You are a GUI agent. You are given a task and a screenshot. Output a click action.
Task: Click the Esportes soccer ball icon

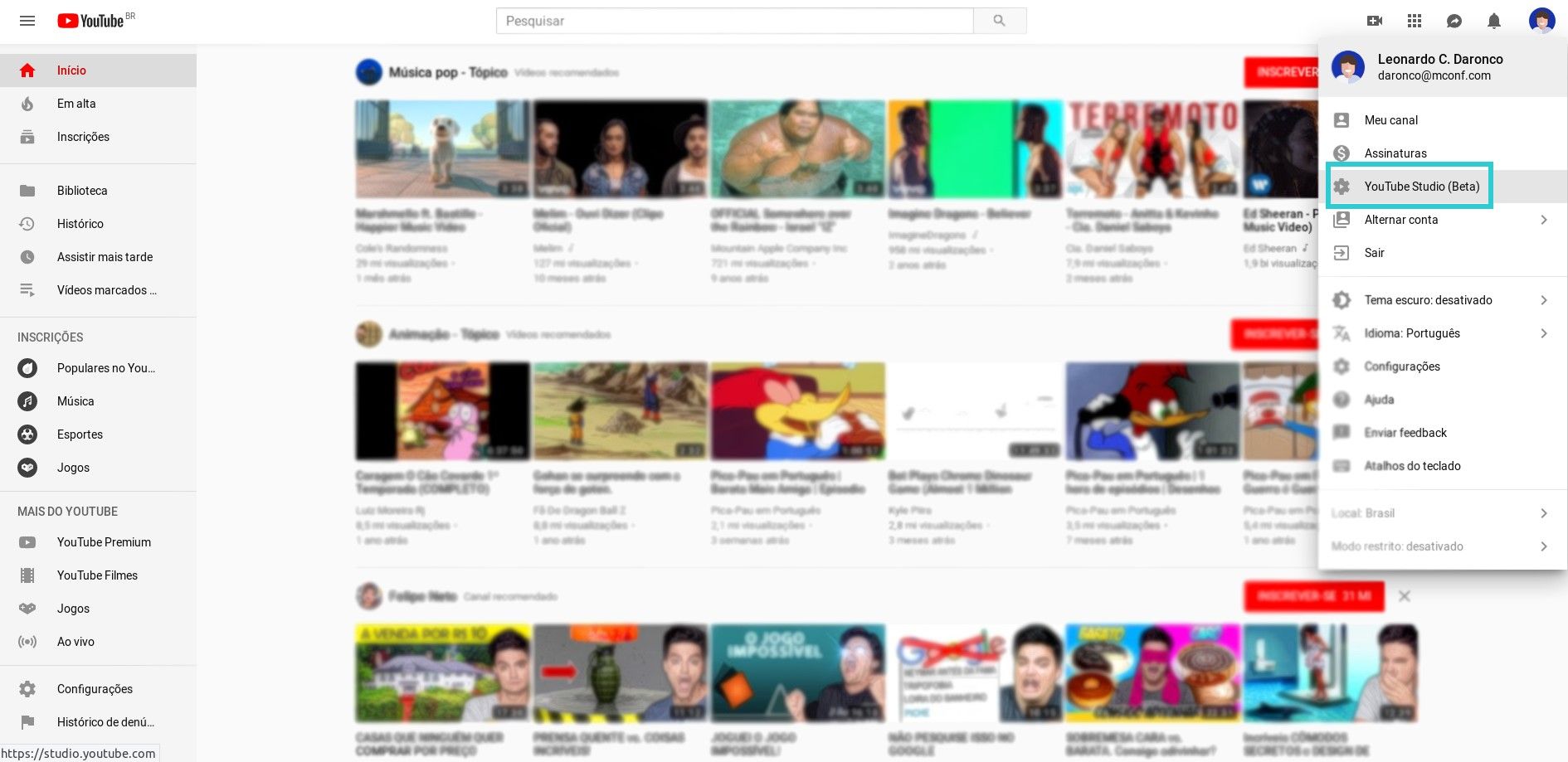point(27,434)
